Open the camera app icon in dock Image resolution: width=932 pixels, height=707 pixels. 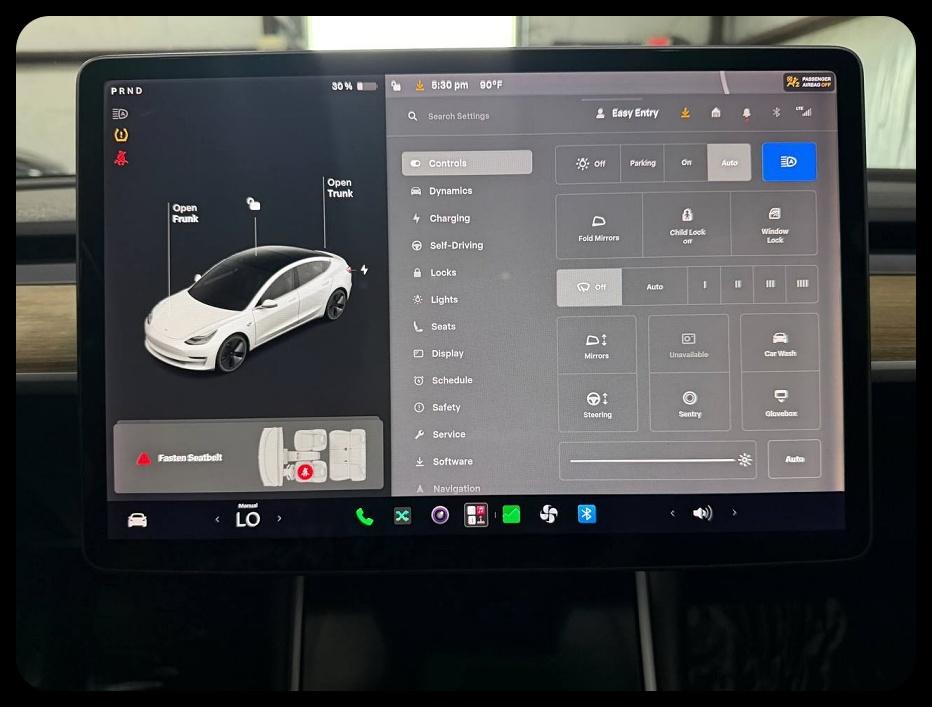pyautogui.click(x=440, y=515)
